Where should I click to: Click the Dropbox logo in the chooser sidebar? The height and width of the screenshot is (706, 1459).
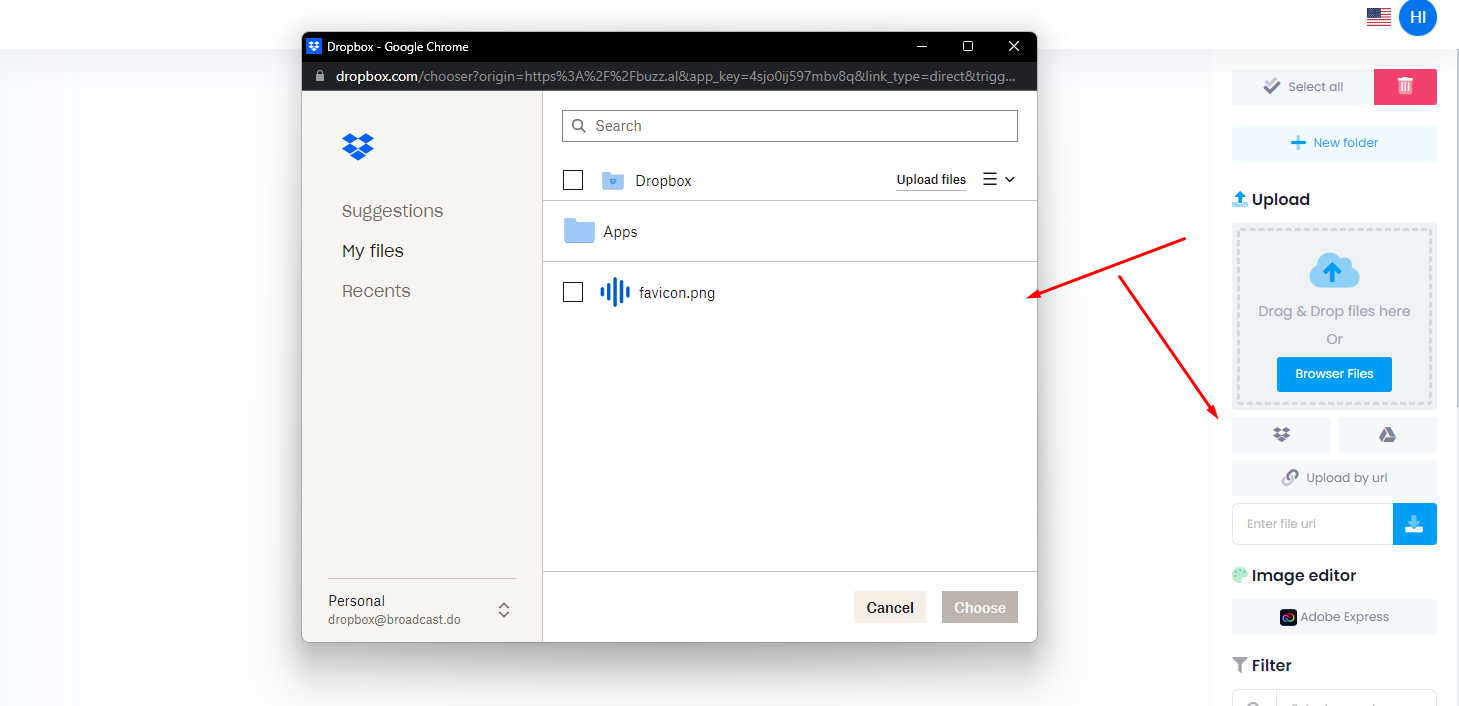358,146
